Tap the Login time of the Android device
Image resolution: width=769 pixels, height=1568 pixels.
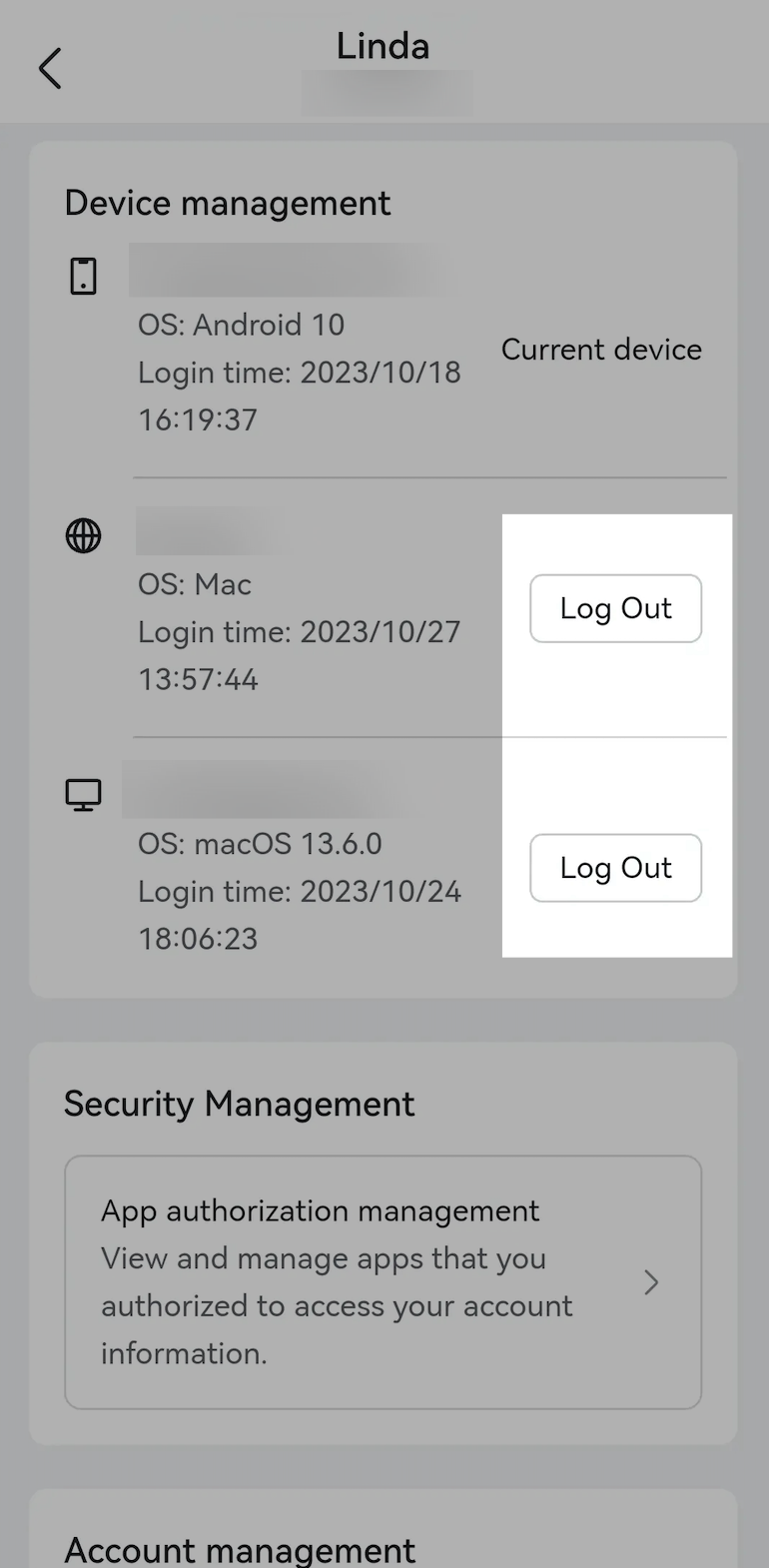point(300,372)
